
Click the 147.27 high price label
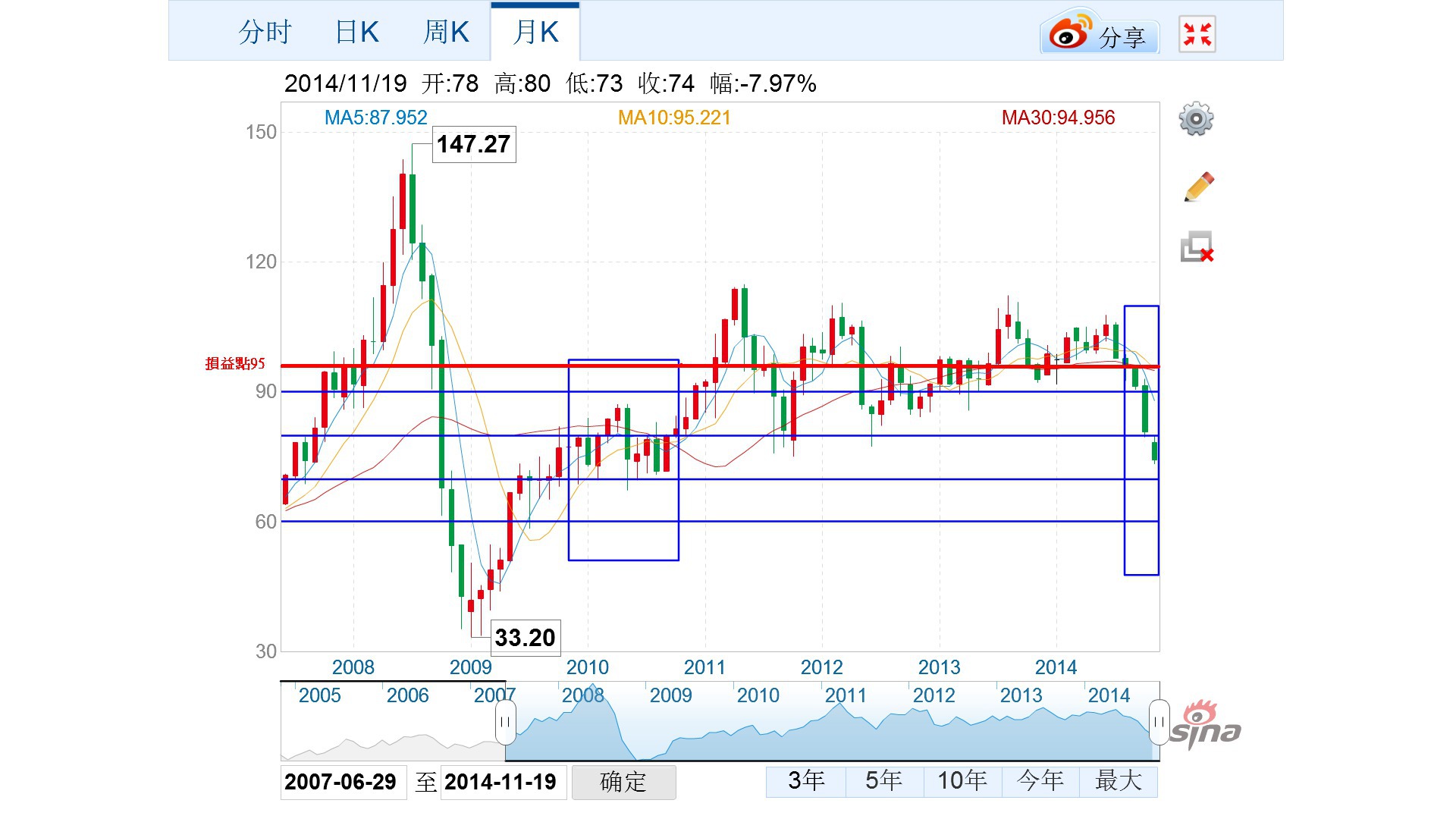click(x=474, y=144)
